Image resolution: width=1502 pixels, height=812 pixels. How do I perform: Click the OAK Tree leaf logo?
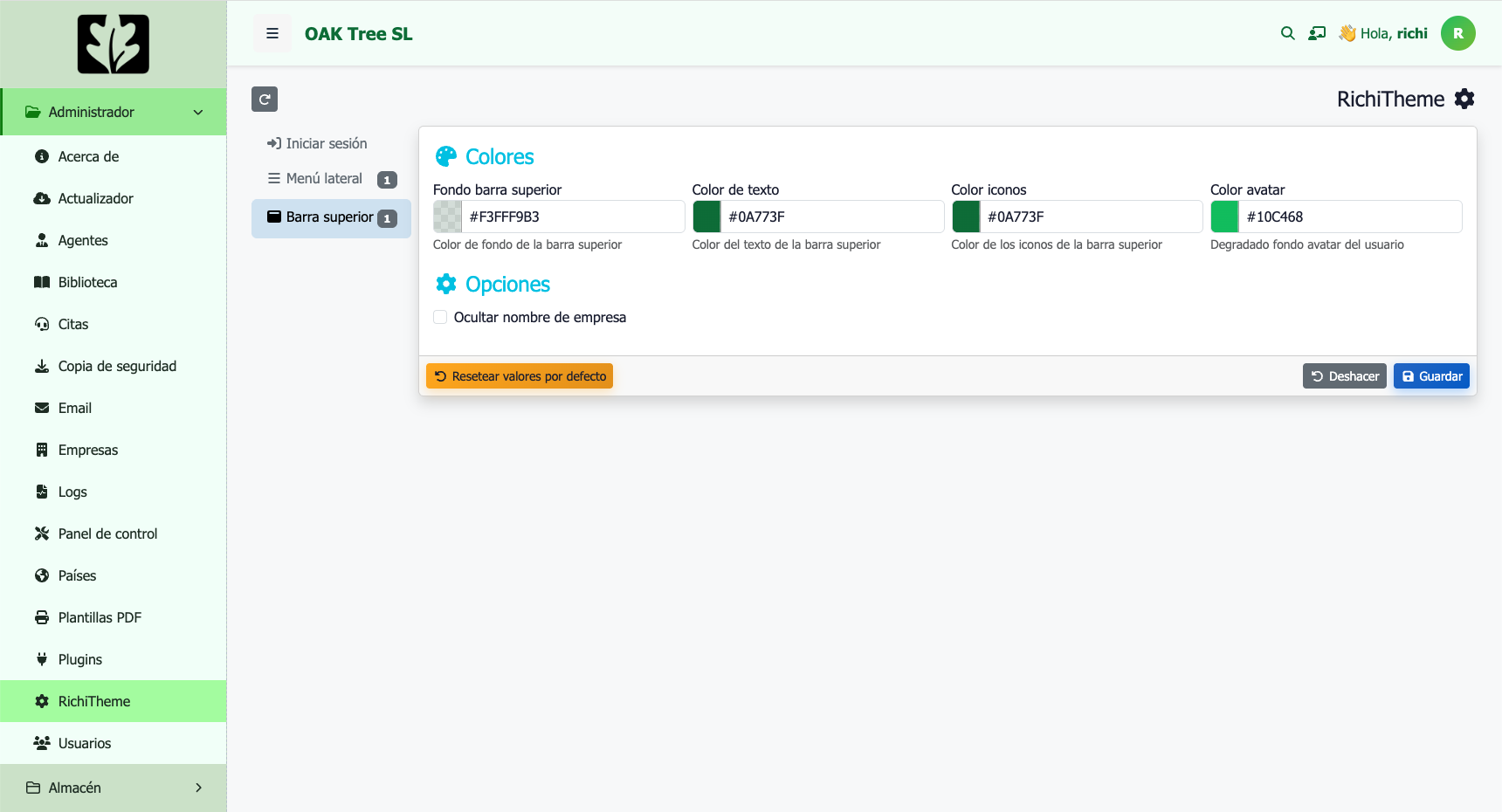click(x=114, y=44)
